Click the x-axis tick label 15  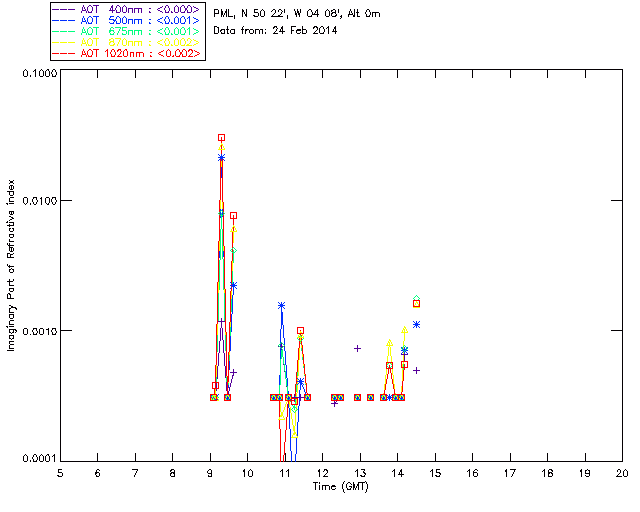coord(435,473)
